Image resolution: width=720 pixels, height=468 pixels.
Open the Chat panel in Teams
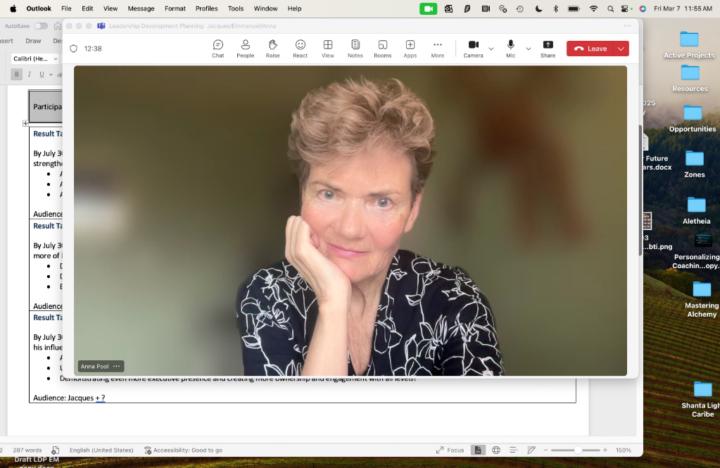[218, 48]
